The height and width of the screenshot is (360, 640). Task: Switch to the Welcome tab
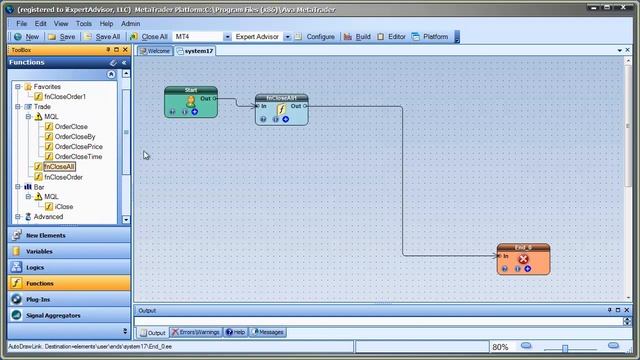(x=155, y=51)
